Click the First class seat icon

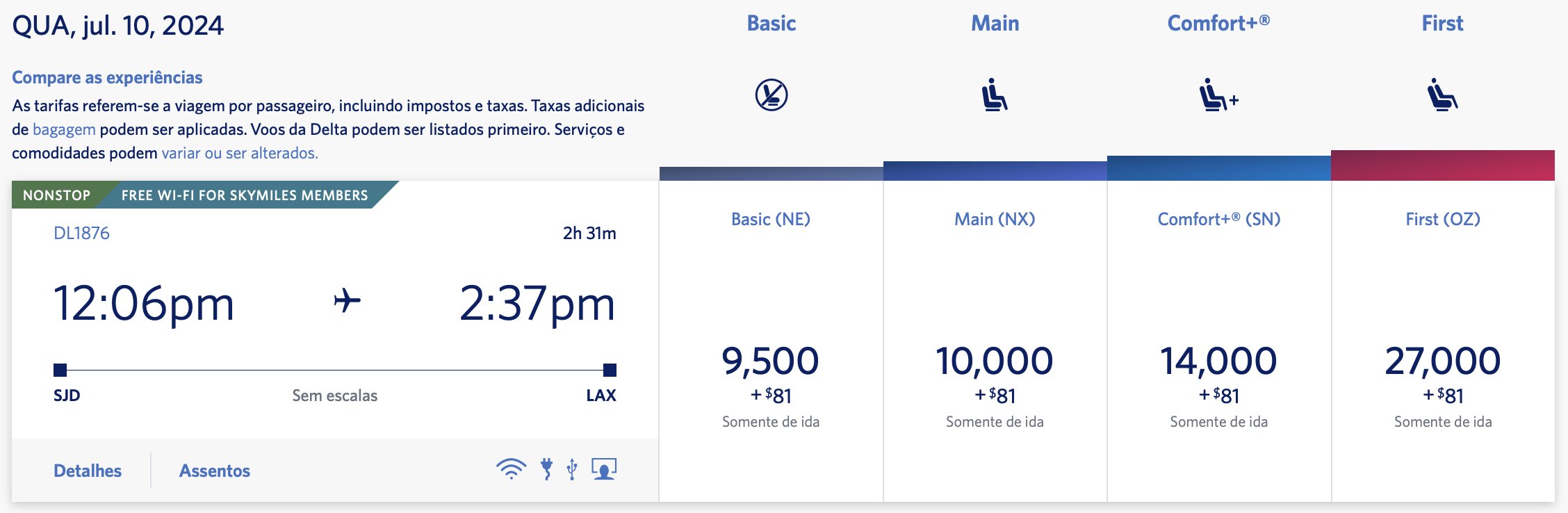(1443, 95)
